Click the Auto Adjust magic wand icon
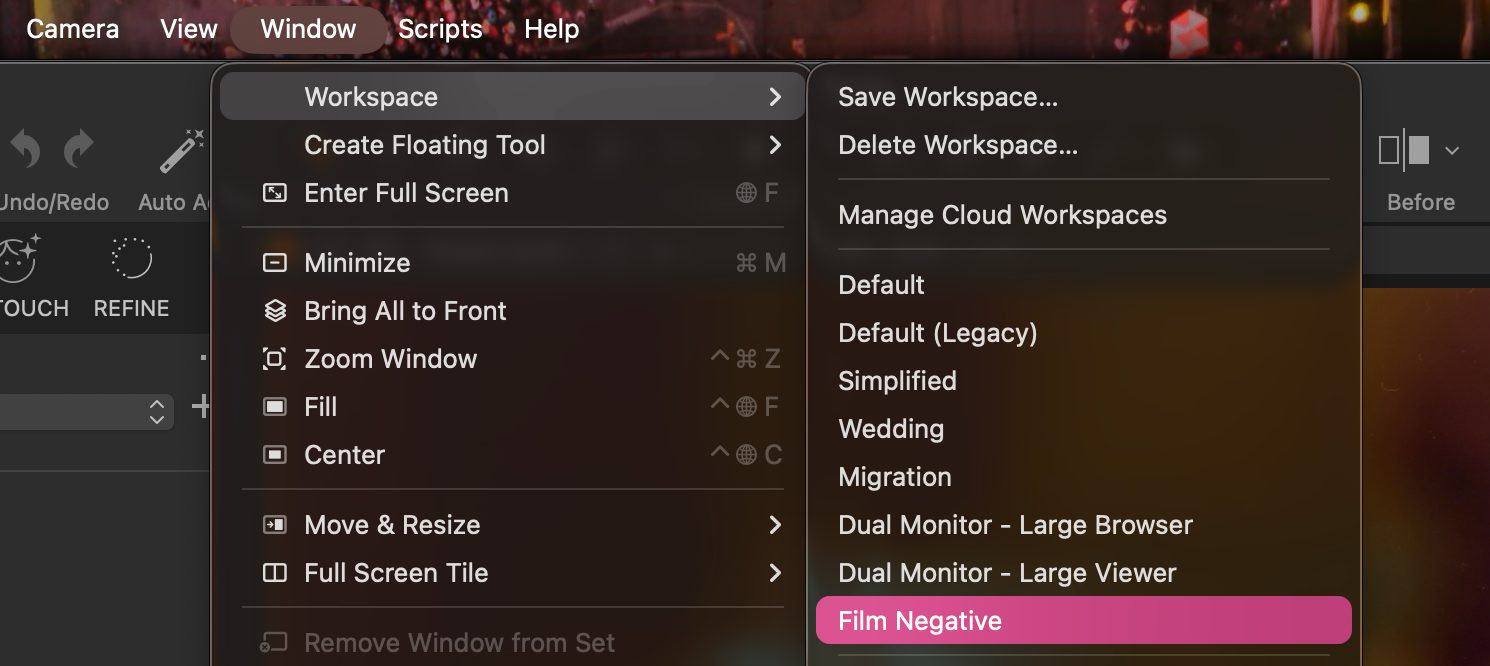Image resolution: width=1490 pixels, height=666 pixels. pos(182,152)
